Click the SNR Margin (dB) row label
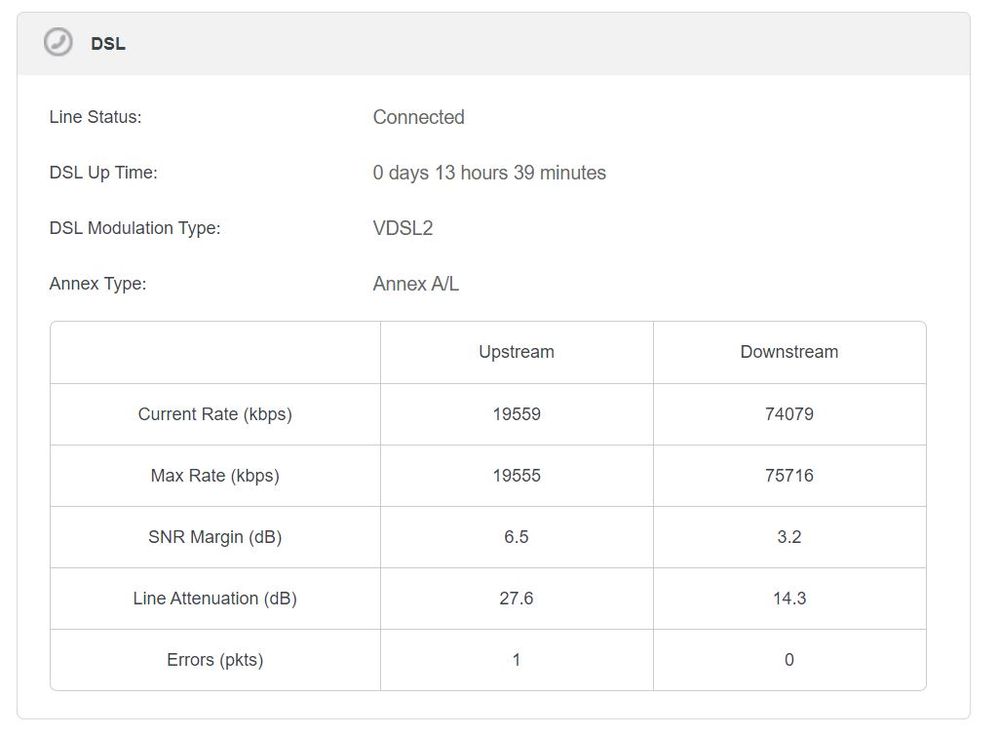 pyautogui.click(x=215, y=537)
